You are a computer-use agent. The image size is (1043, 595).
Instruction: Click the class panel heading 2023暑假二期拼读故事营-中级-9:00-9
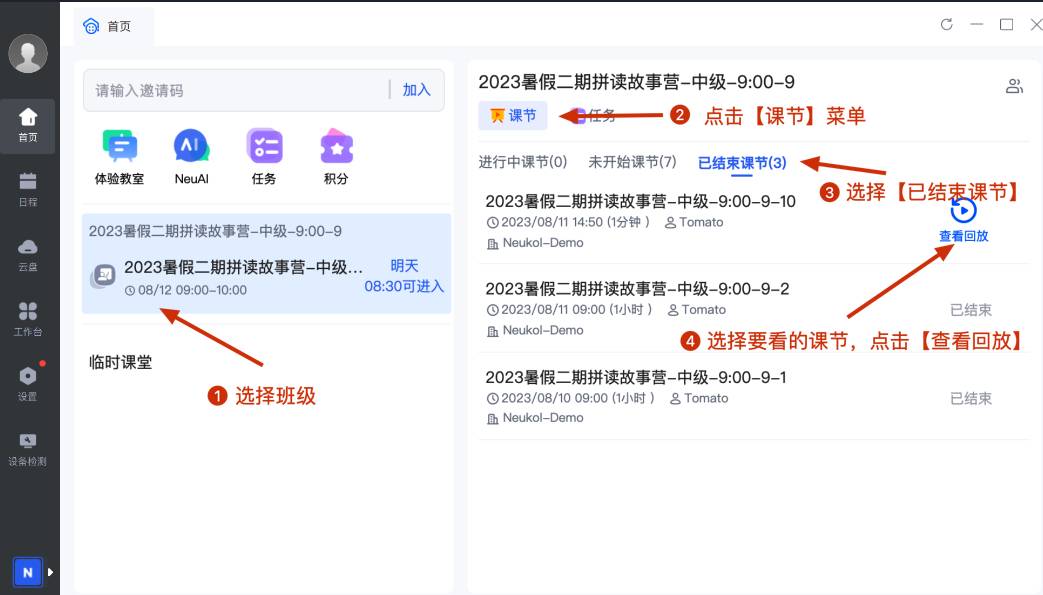(637, 82)
